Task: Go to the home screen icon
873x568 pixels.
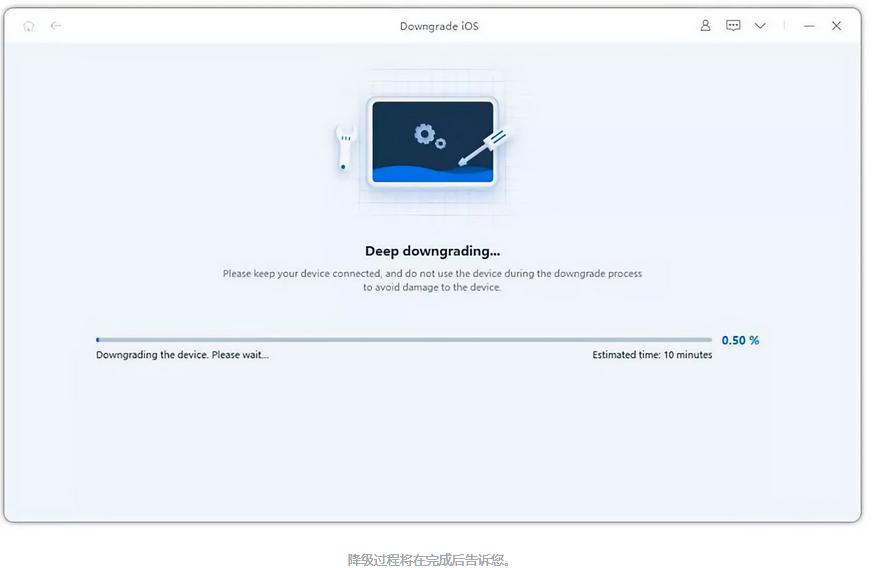Action: pyautogui.click(x=29, y=26)
